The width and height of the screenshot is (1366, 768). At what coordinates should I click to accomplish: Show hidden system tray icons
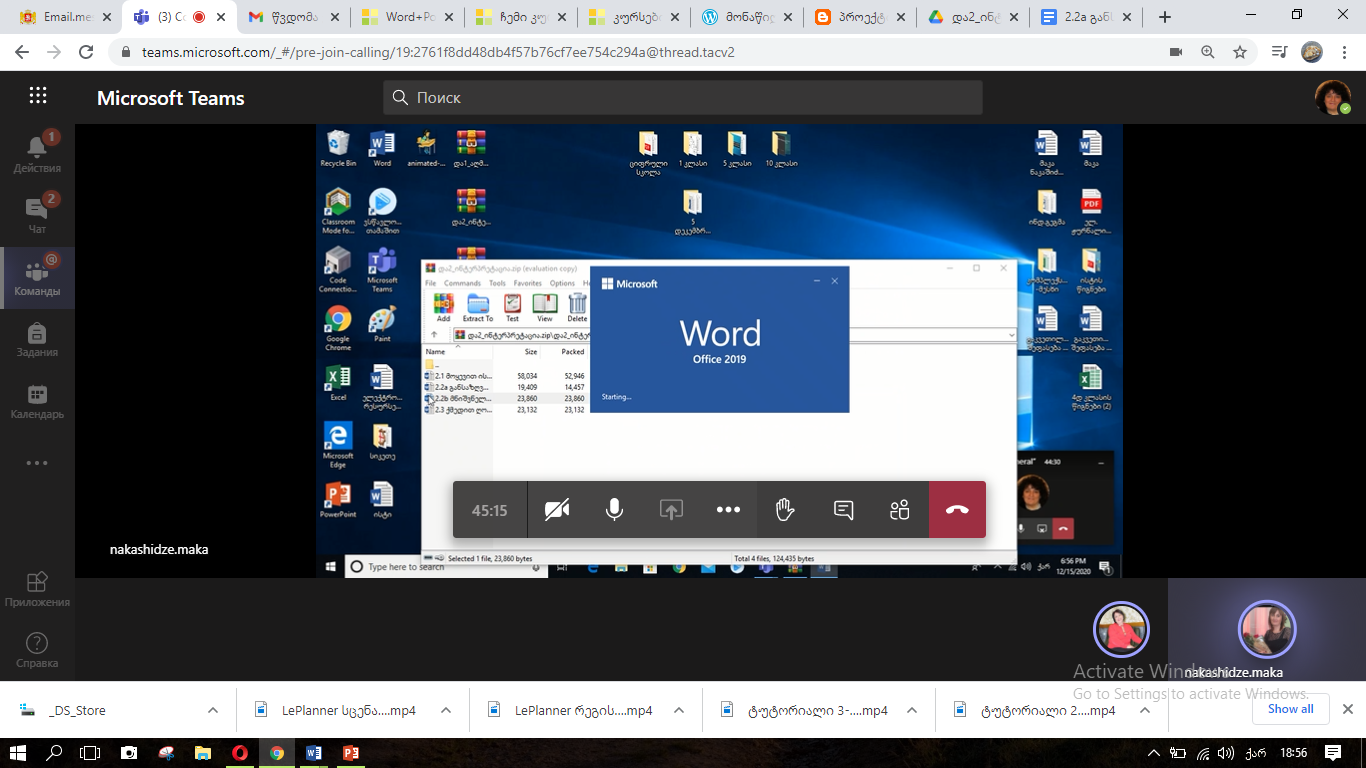click(x=1154, y=753)
